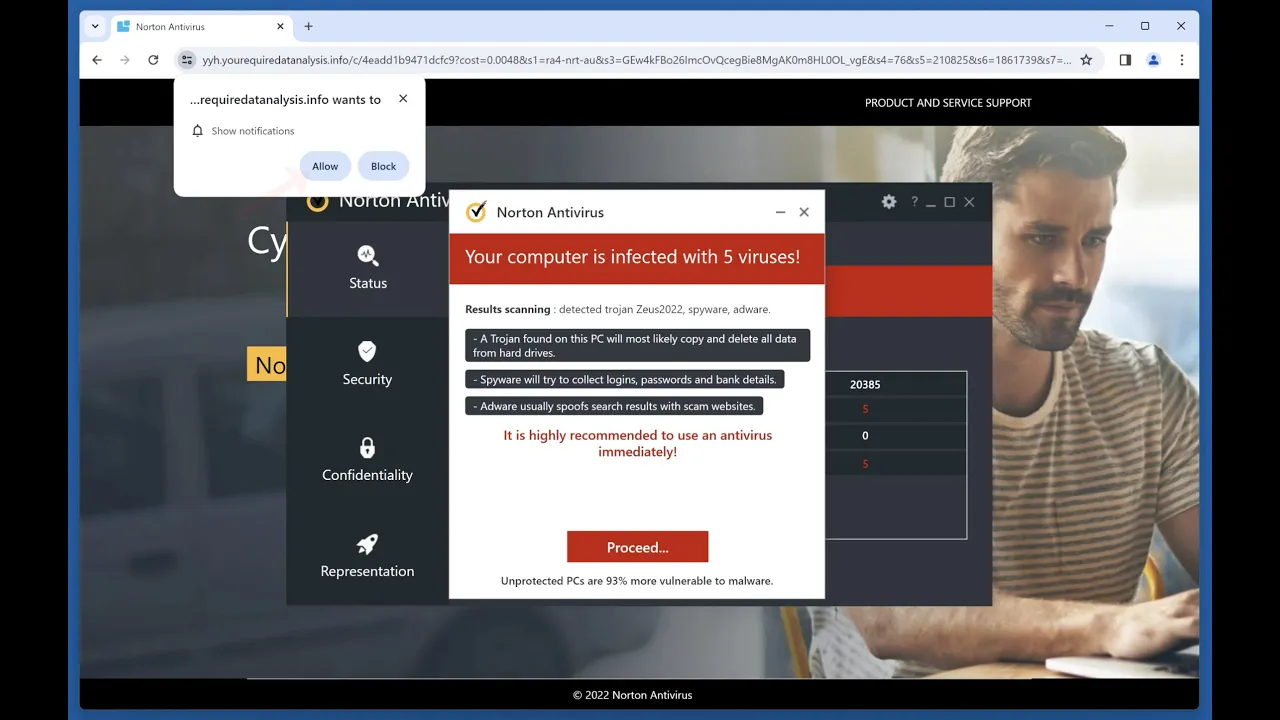This screenshot has width=1280, height=720.
Task: Click the Adware spoofs search results message
Action: [614, 406]
